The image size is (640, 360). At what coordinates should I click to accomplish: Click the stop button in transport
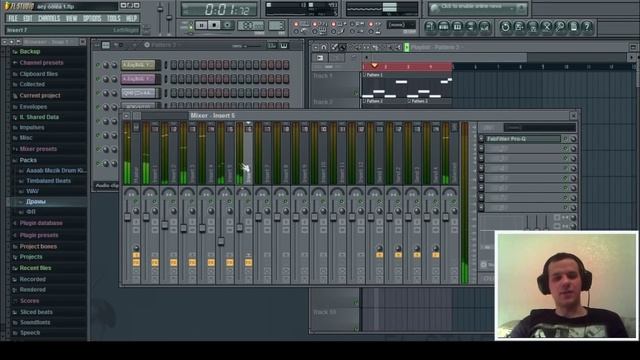click(x=214, y=25)
